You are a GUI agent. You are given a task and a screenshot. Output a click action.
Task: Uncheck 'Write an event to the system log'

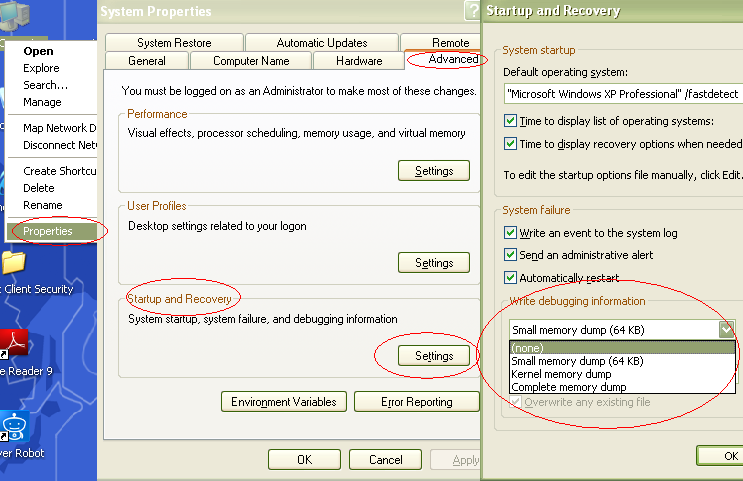pyautogui.click(x=510, y=233)
